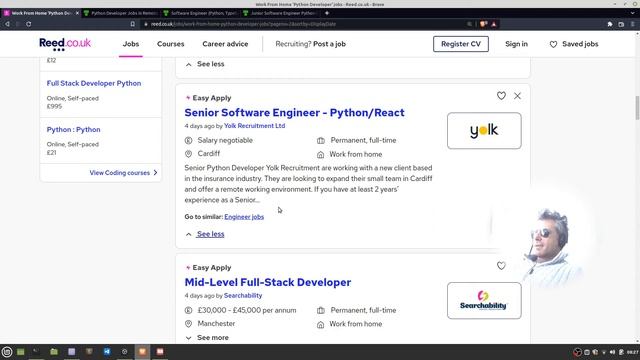Open the Files folder icon in the taskbar
The image size is (640, 360).
pyautogui.click(x=54, y=351)
